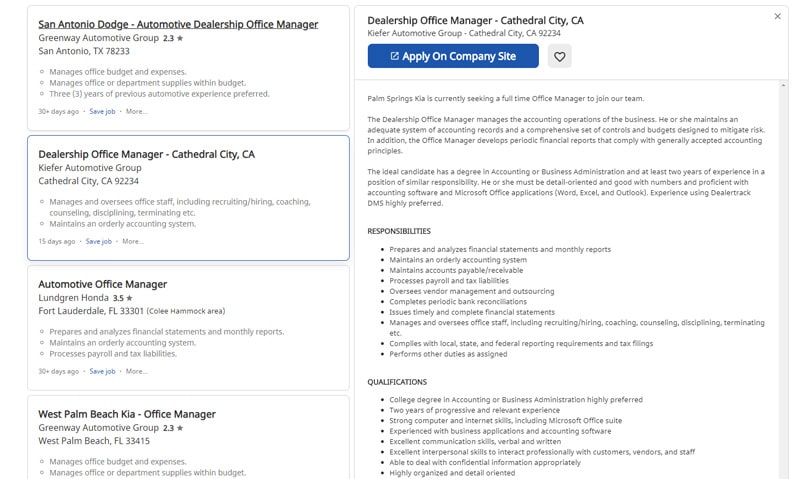Image resolution: width=800 pixels, height=479 pixels.
Task: Click Fort Lauderdale, FL 33301 location
Action: [x=91, y=311]
